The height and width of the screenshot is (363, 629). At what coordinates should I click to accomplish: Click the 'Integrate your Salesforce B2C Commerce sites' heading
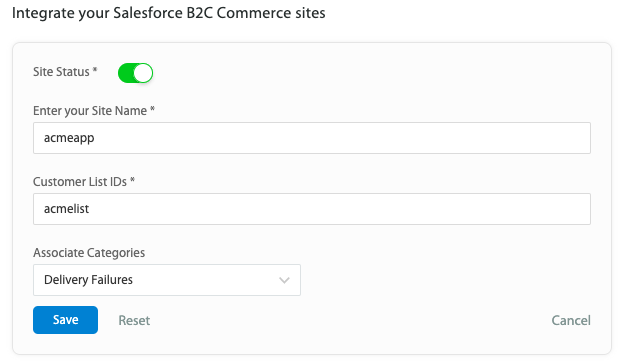click(x=168, y=13)
